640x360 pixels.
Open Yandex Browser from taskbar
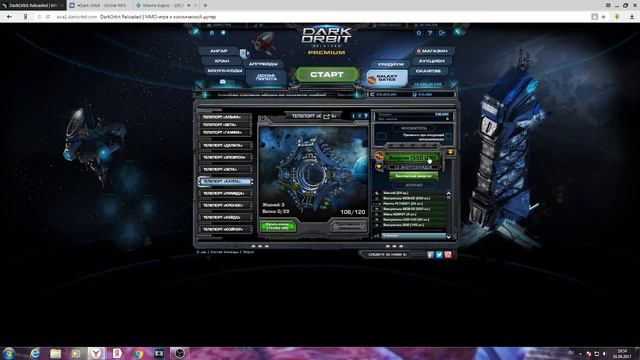pyautogui.click(x=96, y=353)
